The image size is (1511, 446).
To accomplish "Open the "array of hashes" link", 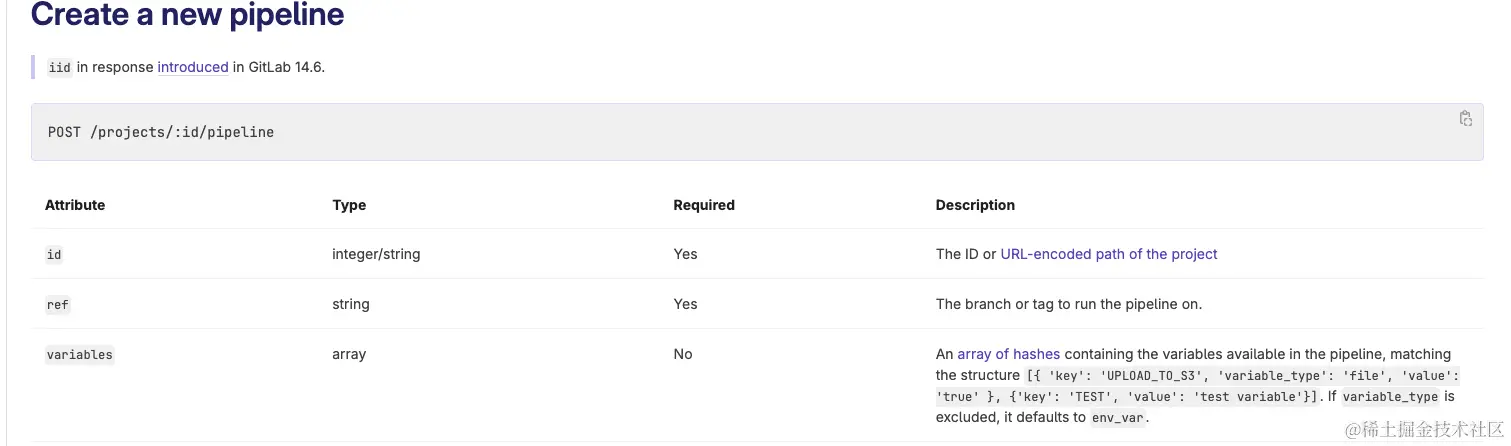I will pos(1008,354).
